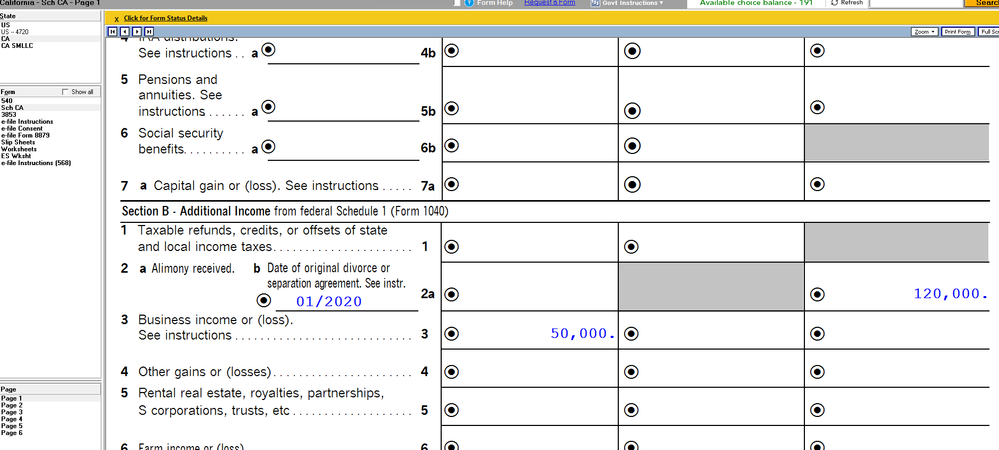Go to Page 6 in Page list
999x450 pixels.
tap(50, 433)
